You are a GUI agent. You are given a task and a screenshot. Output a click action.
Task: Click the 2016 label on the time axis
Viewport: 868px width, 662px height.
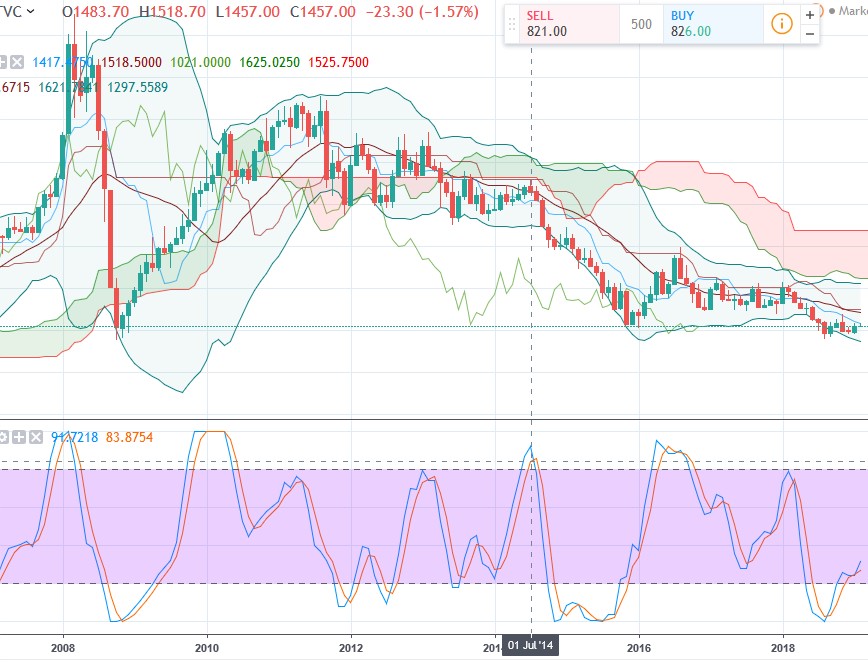tap(639, 648)
